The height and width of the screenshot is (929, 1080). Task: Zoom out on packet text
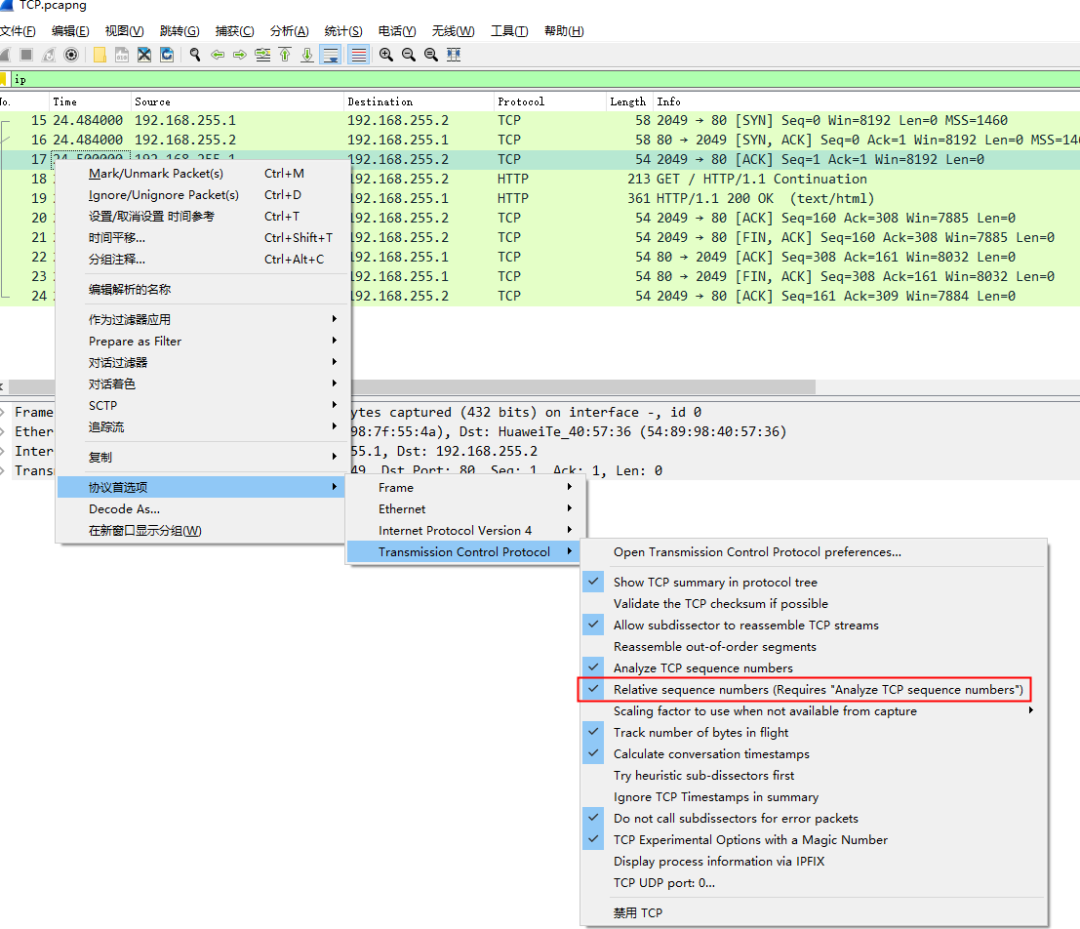coord(408,54)
